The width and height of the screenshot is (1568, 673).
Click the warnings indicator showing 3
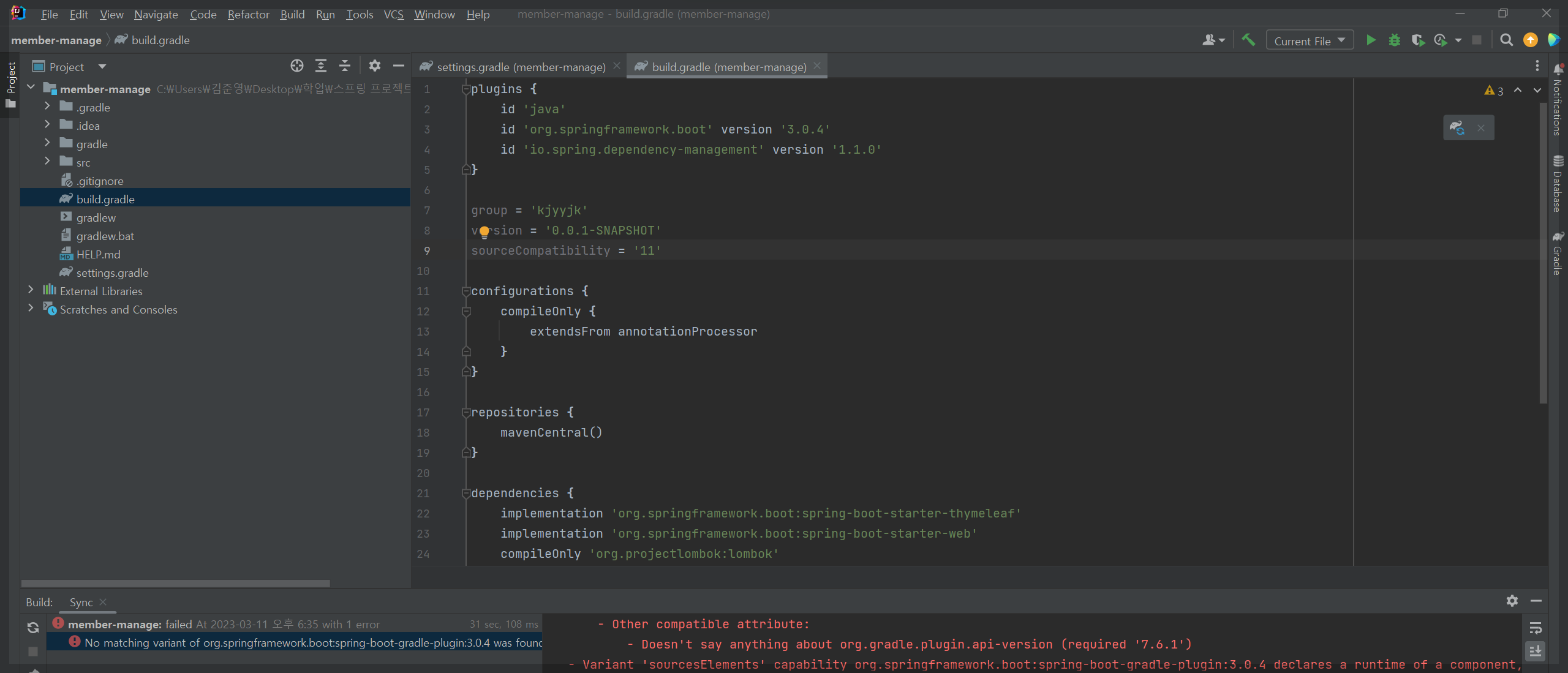(1493, 91)
